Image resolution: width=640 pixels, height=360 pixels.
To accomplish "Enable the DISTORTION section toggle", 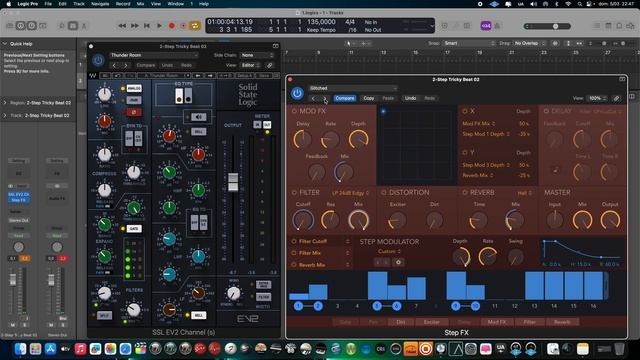I will point(384,192).
